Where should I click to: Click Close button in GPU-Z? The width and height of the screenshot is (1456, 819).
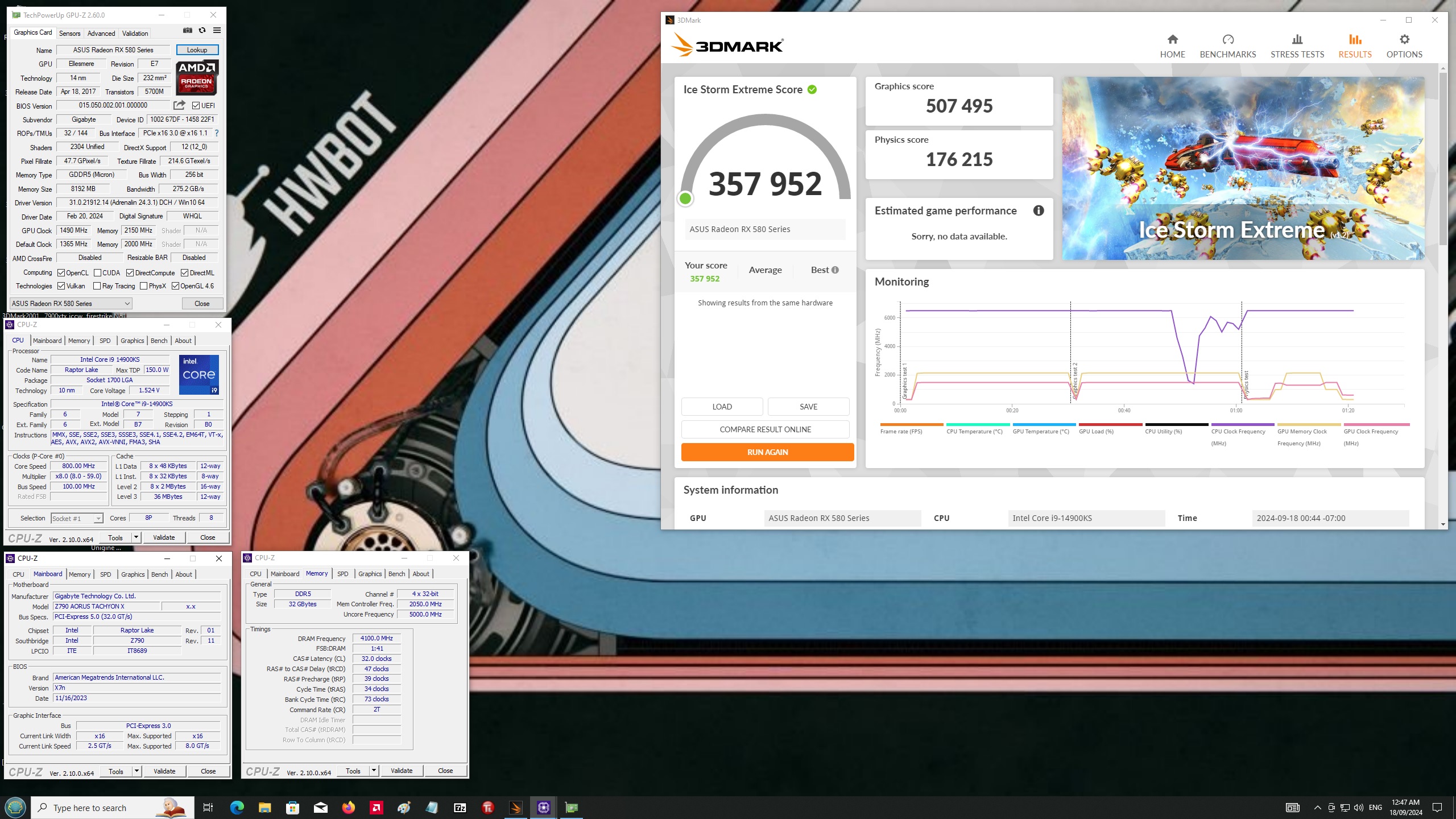[202, 303]
